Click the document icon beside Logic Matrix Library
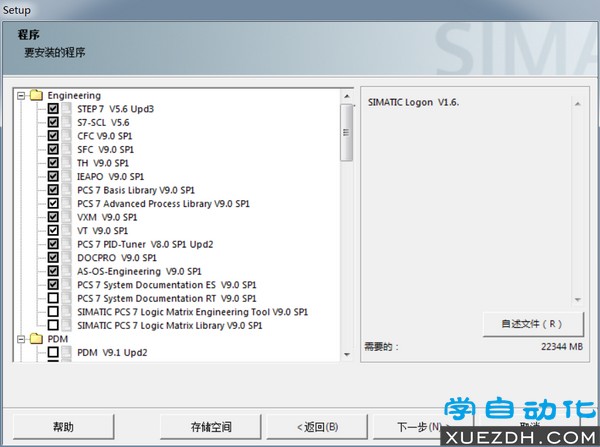The image size is (600, 447). [x=67, y=325]
